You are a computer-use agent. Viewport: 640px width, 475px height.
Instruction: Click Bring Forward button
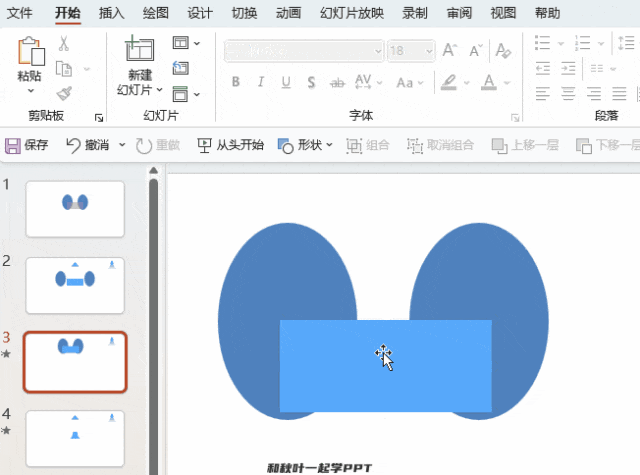point(525,145)
